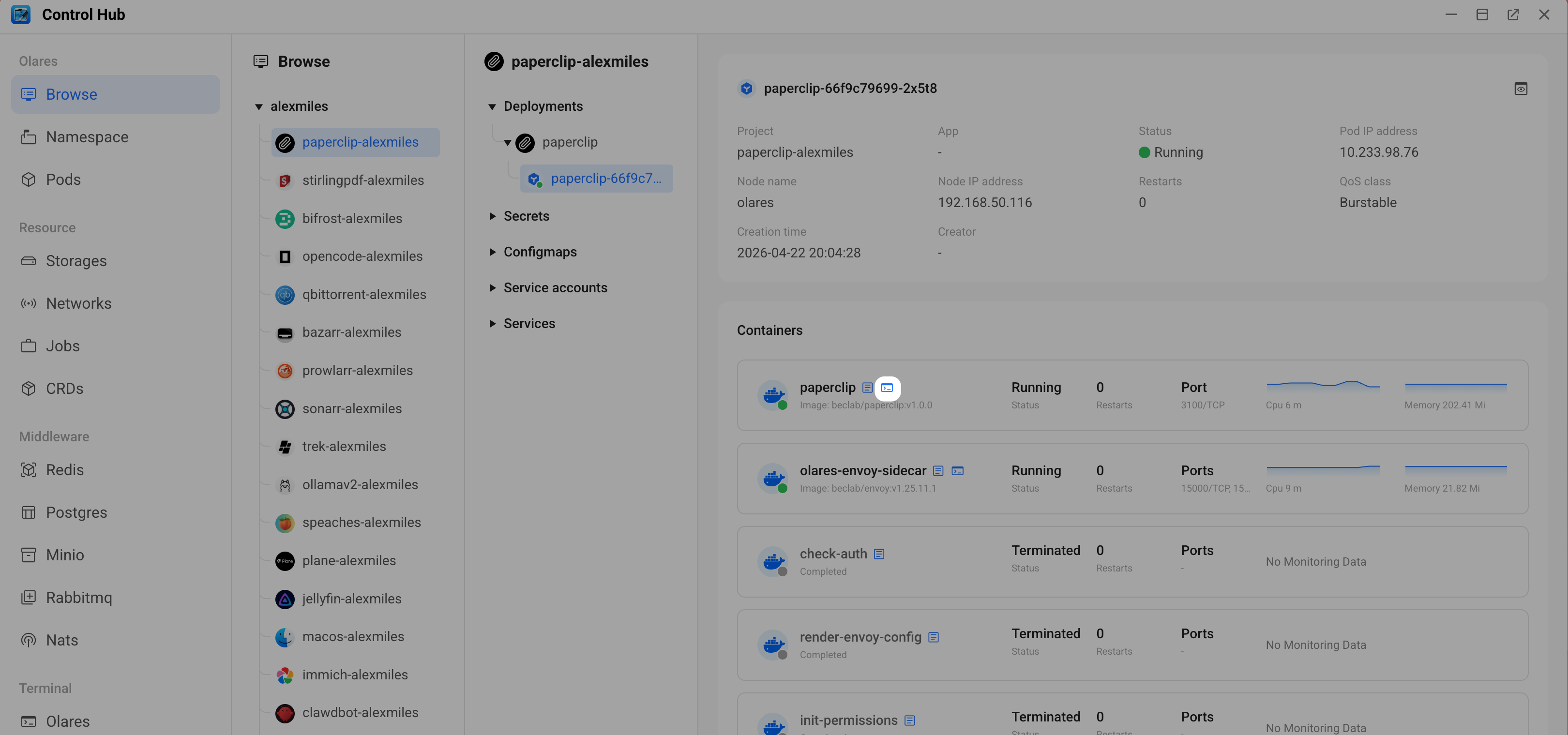Expand the Secrets section
Viewport: 1568px width, 735px height.
pyautogui.click(x=492, y=217)
